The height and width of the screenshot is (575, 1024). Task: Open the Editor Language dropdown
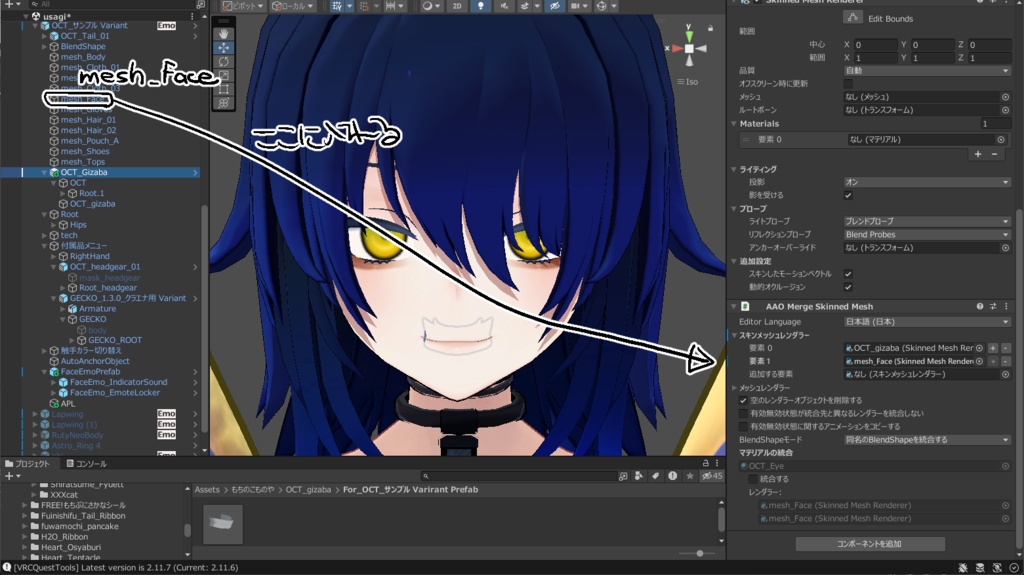click(927, 322)
